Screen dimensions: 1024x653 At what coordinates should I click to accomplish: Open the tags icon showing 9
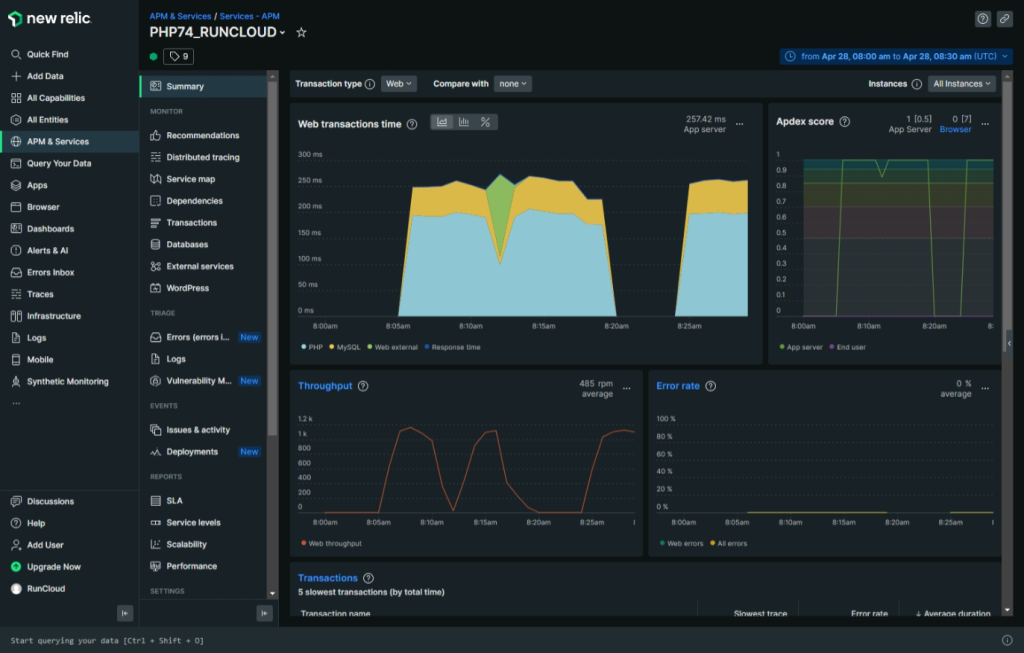178,56
